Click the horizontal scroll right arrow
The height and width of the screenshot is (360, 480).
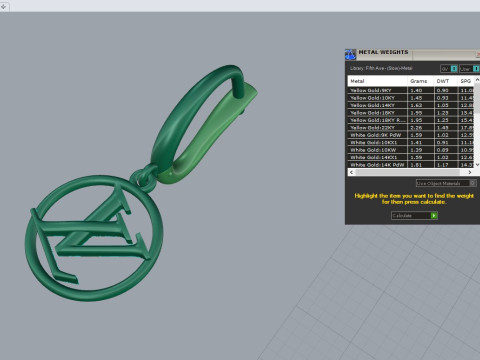[x=470, y=172]
